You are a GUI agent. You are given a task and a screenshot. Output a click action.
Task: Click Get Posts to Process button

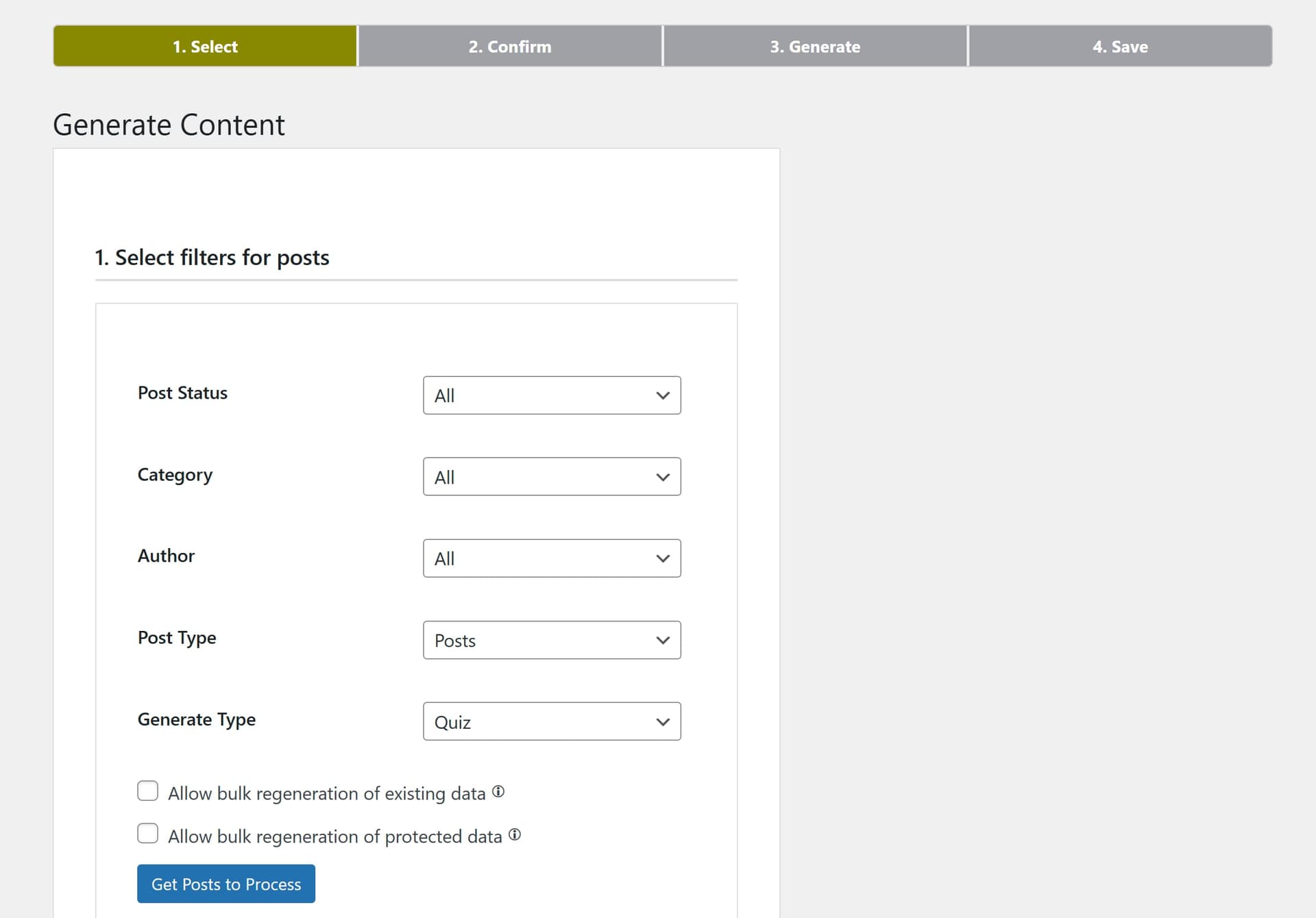[226, 884]
